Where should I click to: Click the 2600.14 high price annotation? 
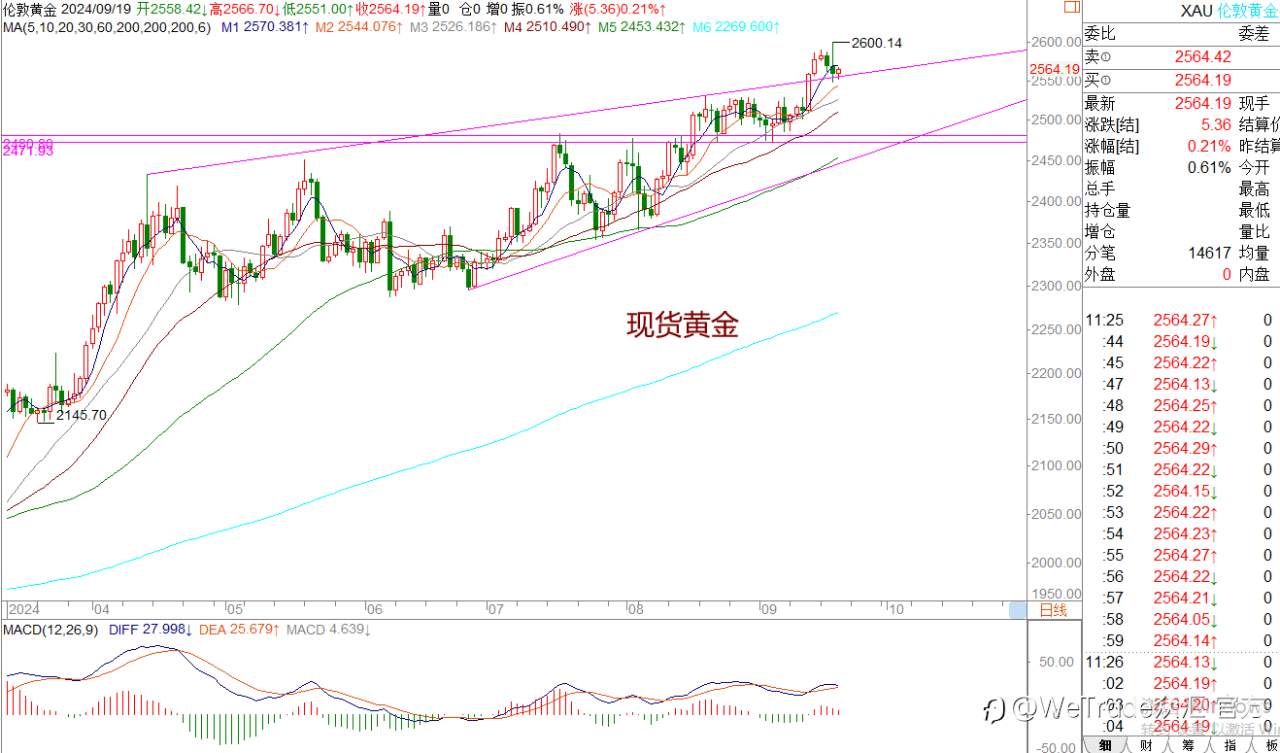[x=875, y=43]
